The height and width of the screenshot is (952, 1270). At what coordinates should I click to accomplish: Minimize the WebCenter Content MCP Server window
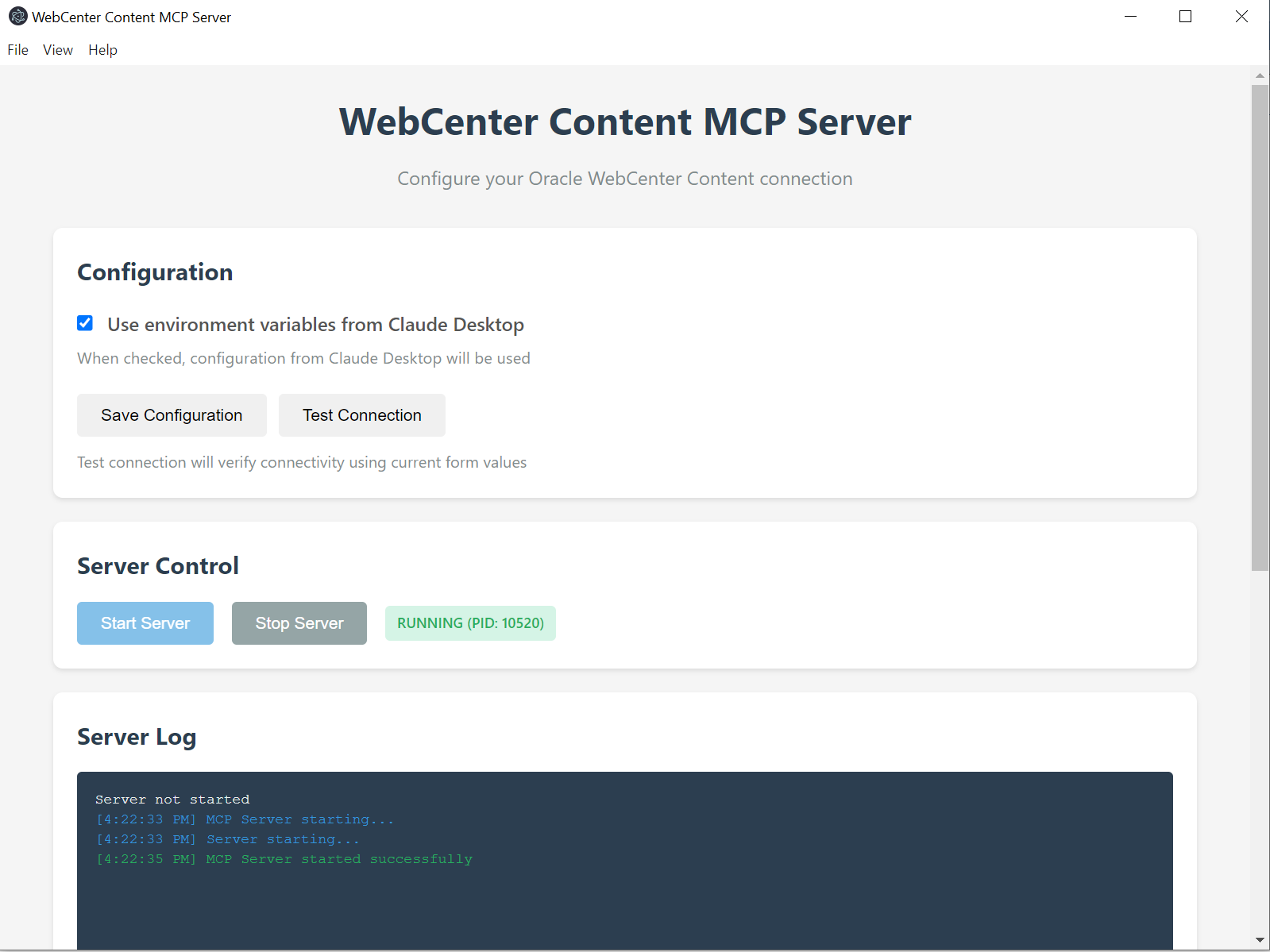pyautogui.click(x=1131, y=17)
